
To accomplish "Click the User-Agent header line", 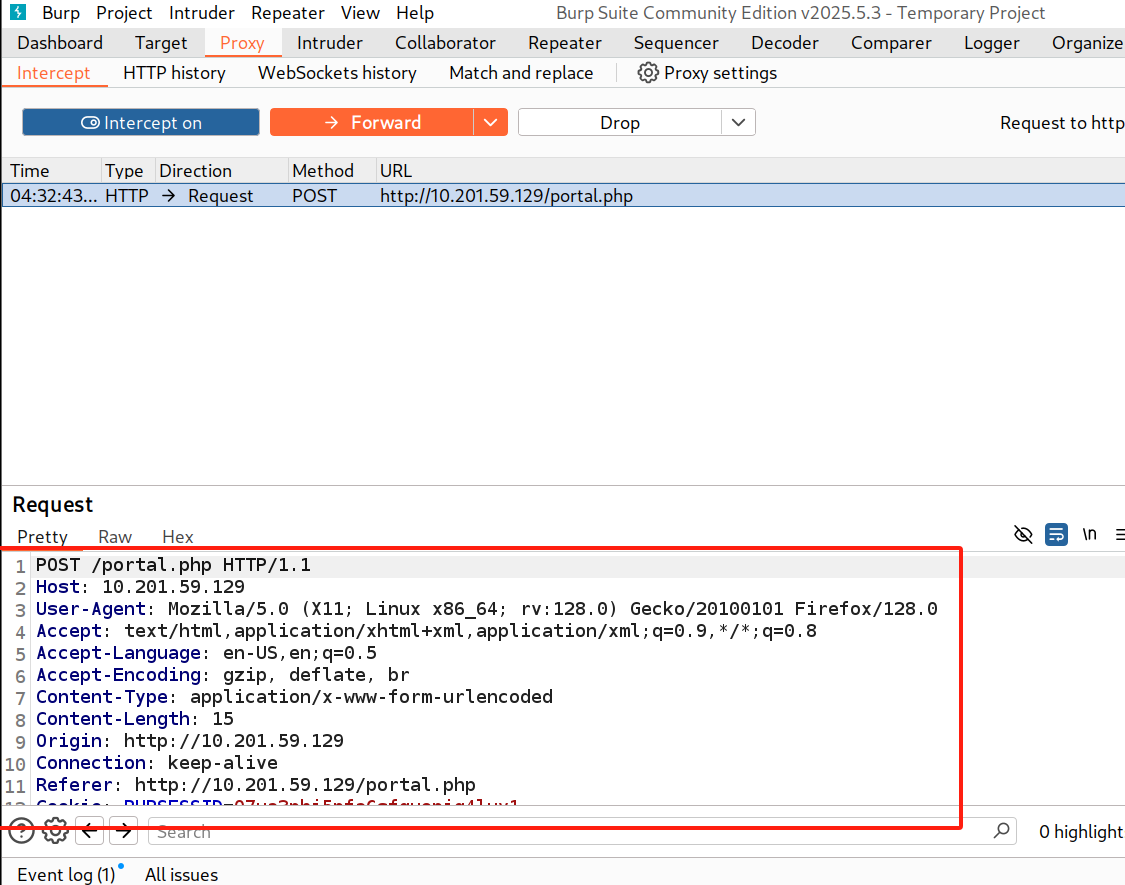I will pos(486,609).
